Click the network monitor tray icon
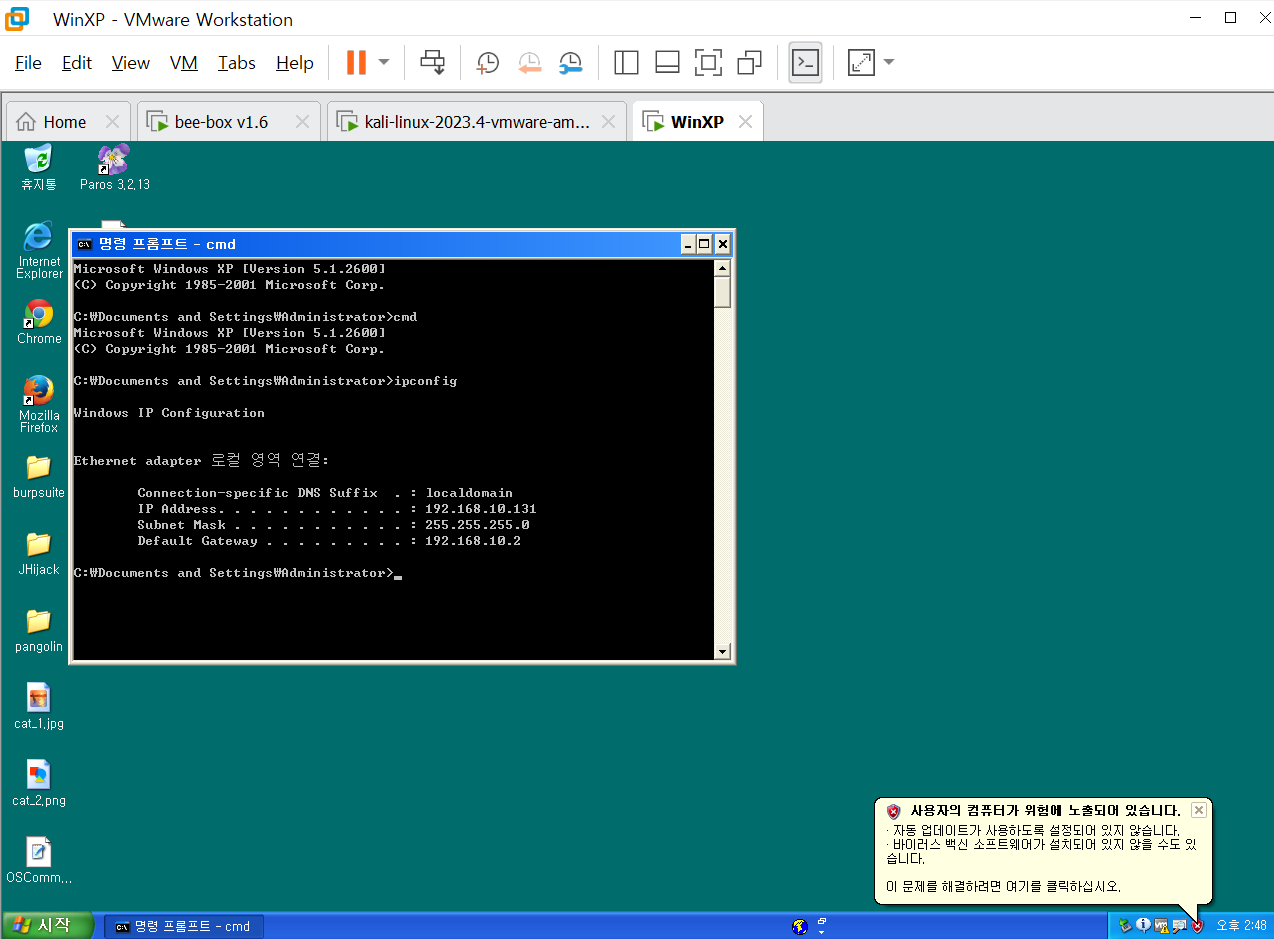 coord(1179,925)
